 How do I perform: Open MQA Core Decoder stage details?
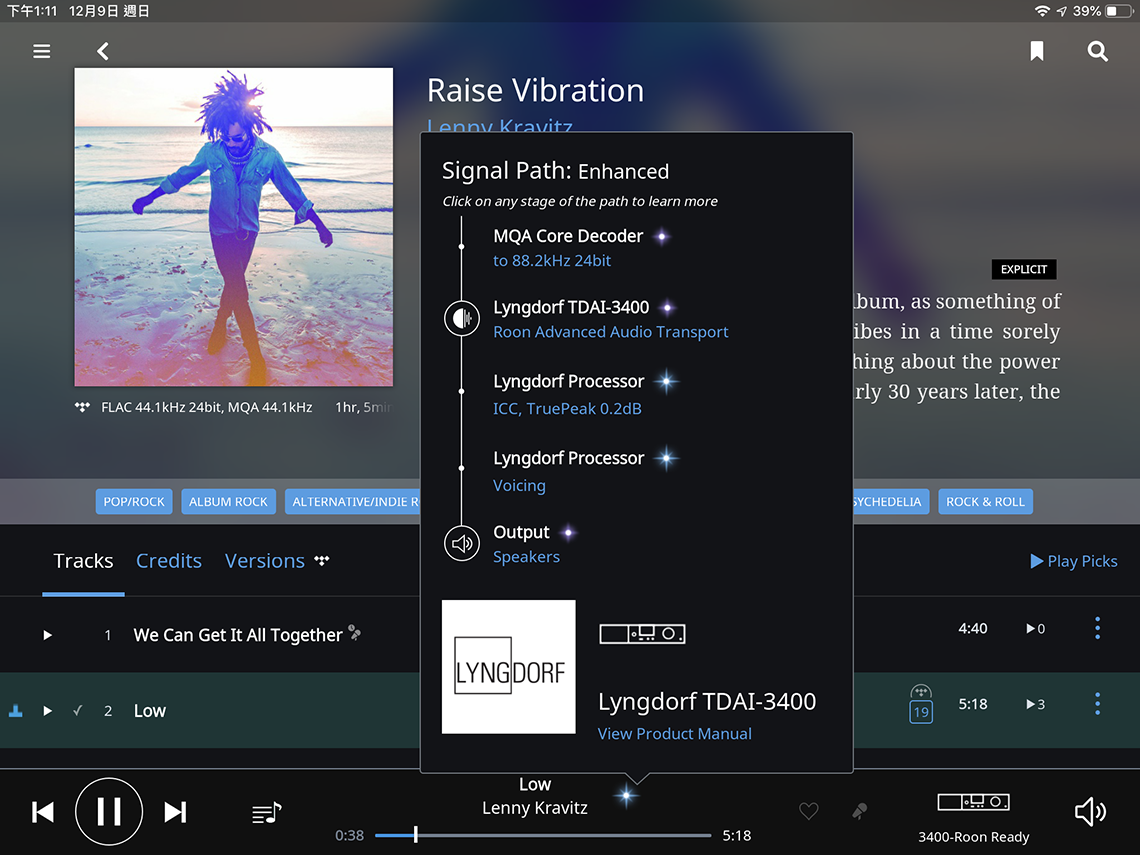[x=568, y=236]
